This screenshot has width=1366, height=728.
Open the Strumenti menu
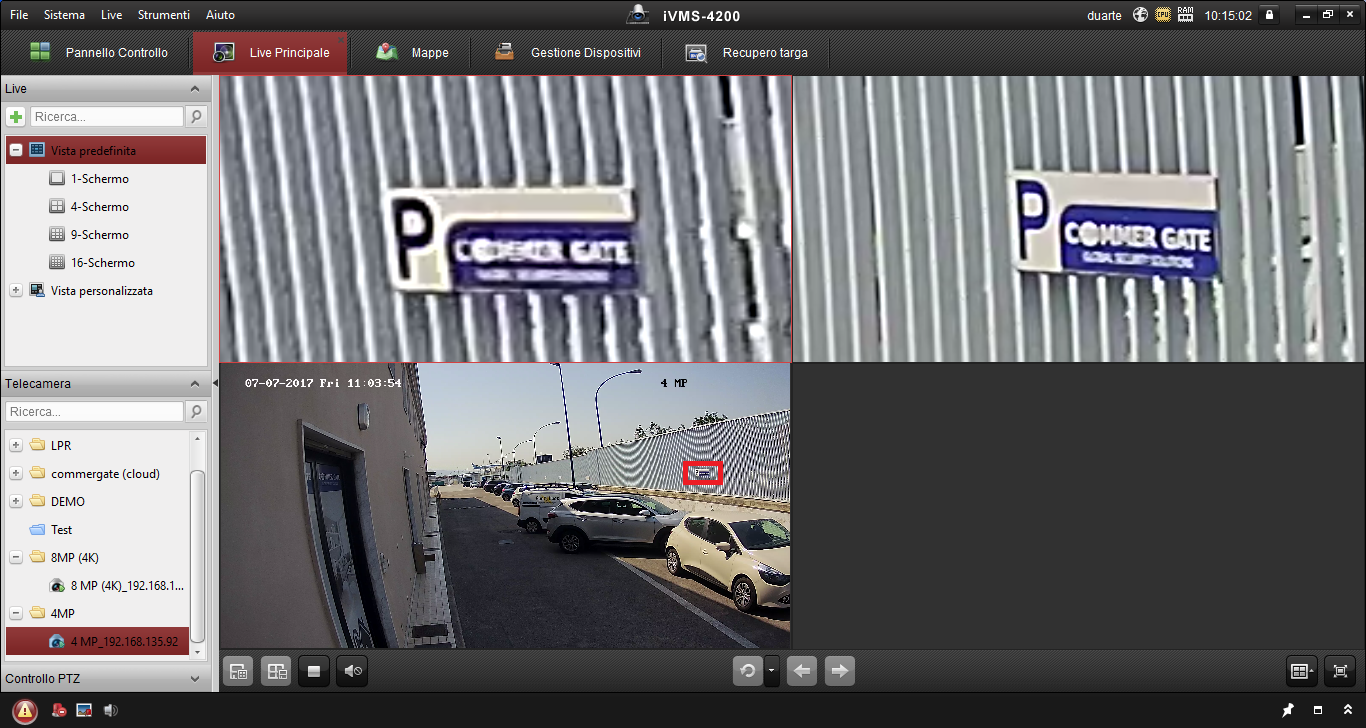(164, 15)
